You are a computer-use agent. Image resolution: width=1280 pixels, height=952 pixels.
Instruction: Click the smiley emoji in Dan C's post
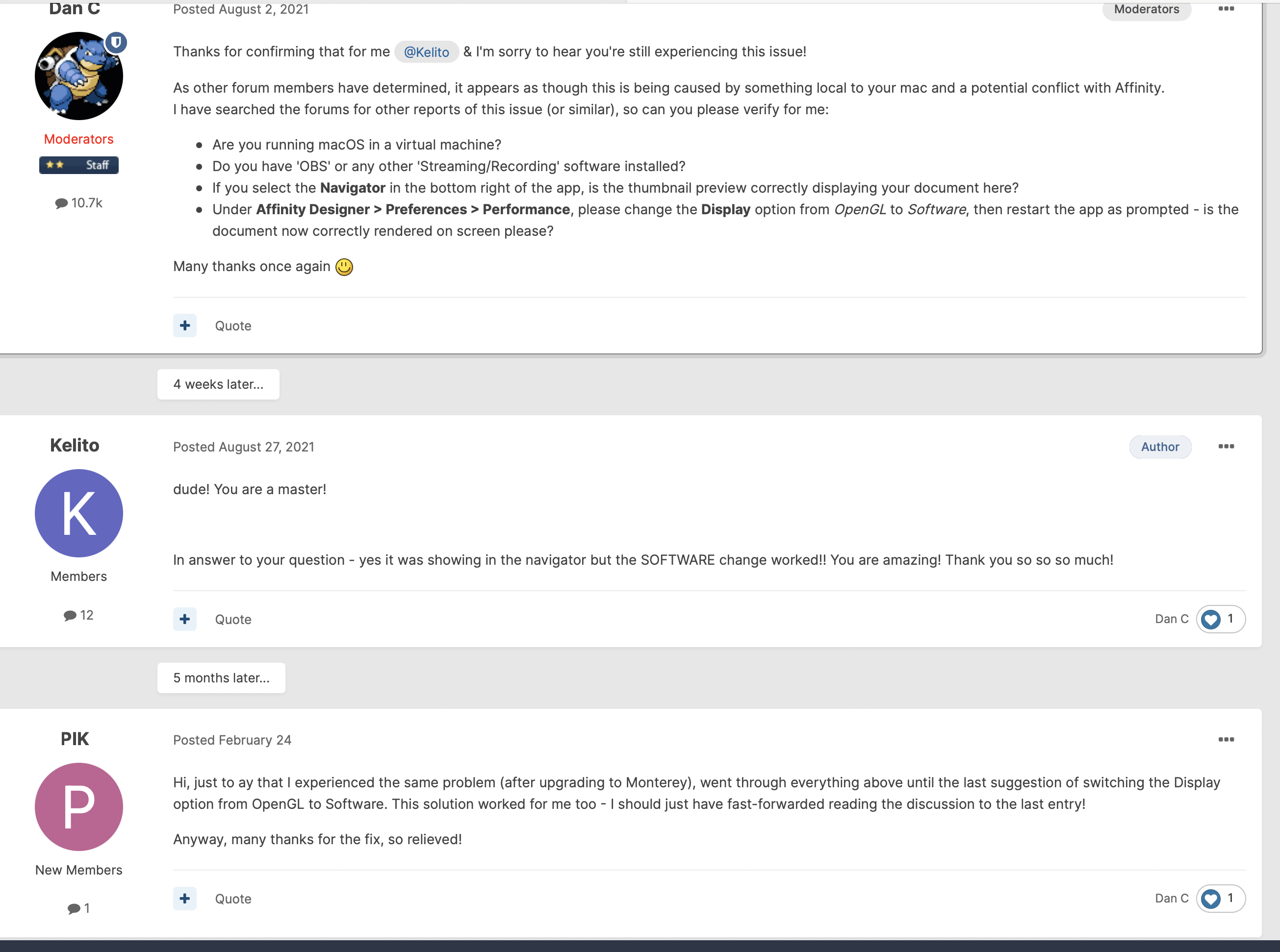click(x=344, y=267)
